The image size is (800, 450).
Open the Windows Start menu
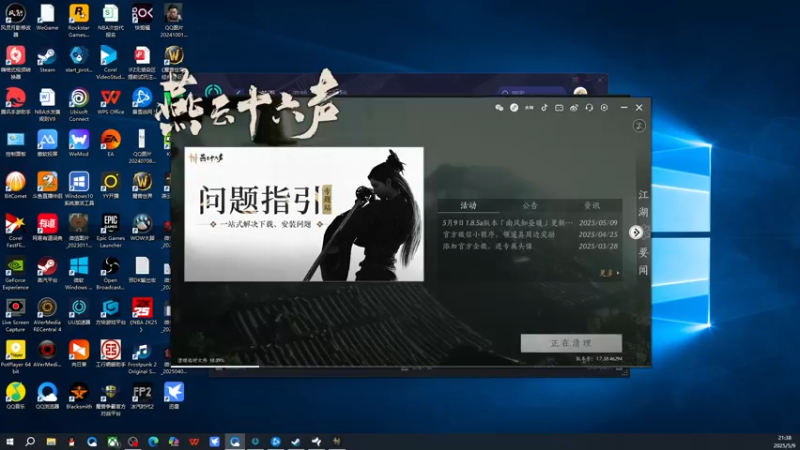[9, 441]
